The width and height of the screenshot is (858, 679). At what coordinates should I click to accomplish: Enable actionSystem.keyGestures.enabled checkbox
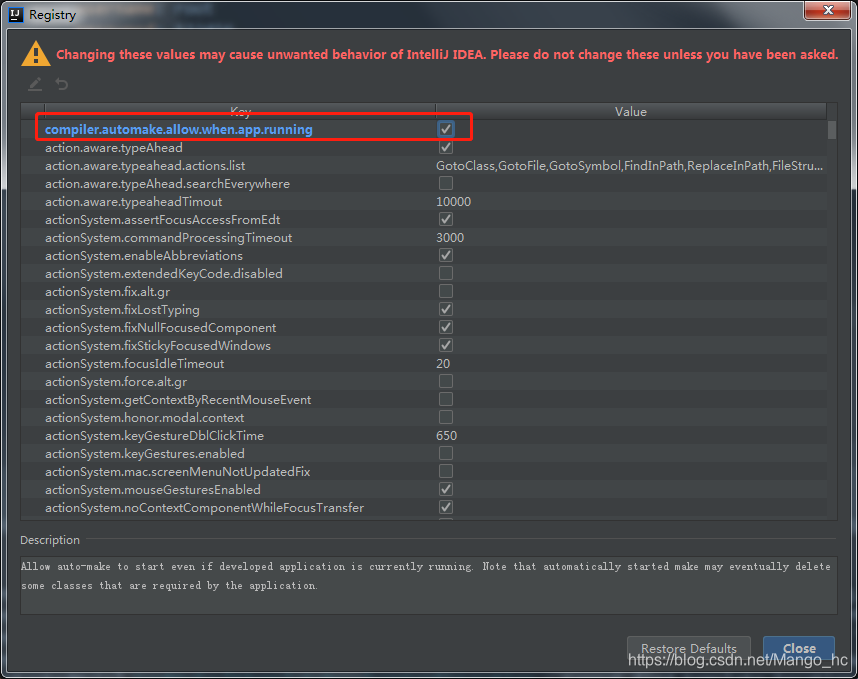pyautogui.click(x=446, y=453)
